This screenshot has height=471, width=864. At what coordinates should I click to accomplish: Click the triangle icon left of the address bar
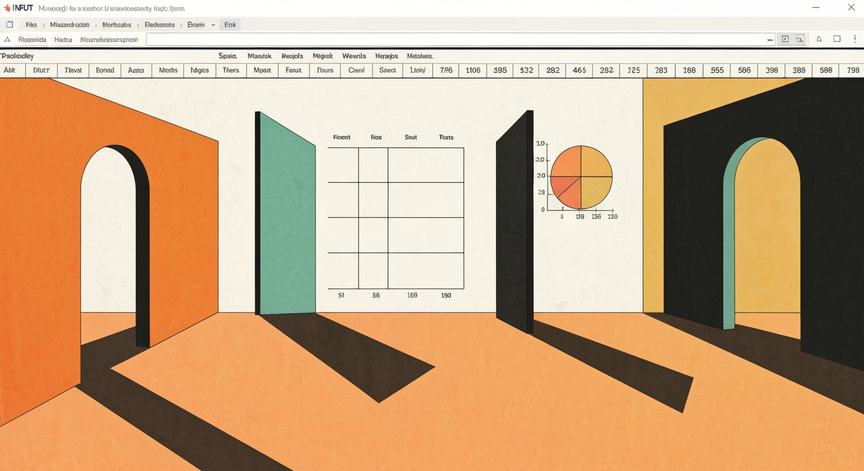7,40
